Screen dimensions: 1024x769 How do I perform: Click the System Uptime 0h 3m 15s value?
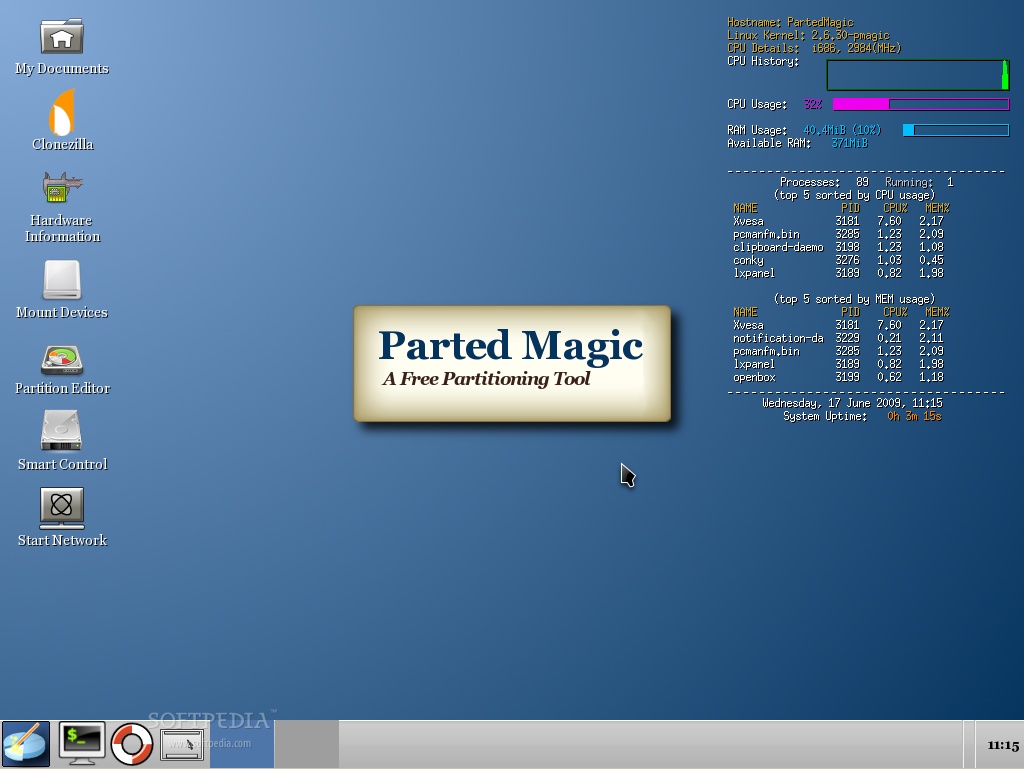(x=914, y=416)
